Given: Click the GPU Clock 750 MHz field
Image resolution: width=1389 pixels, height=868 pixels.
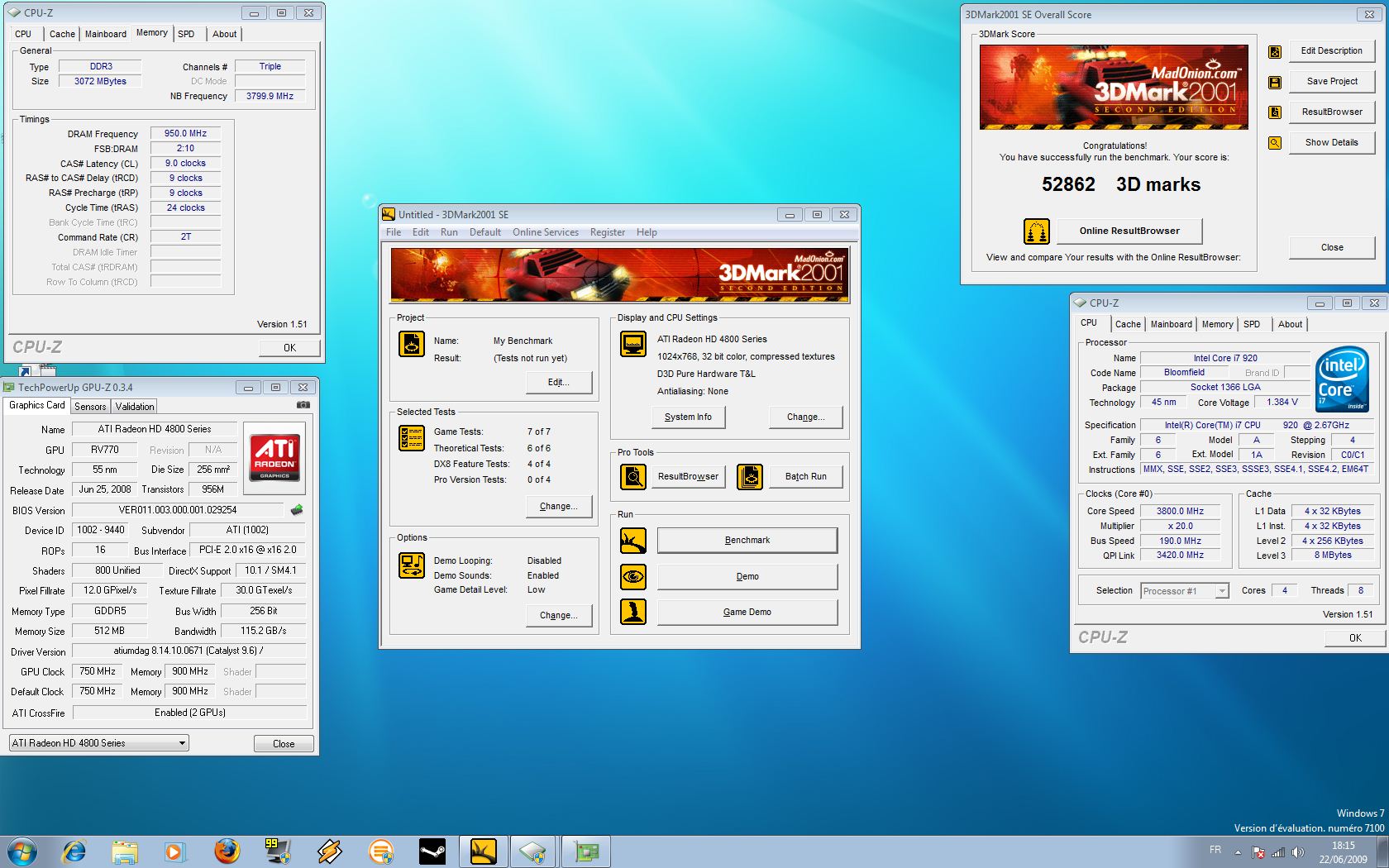Looking at the screenshot, I should [x=98, y=672].
